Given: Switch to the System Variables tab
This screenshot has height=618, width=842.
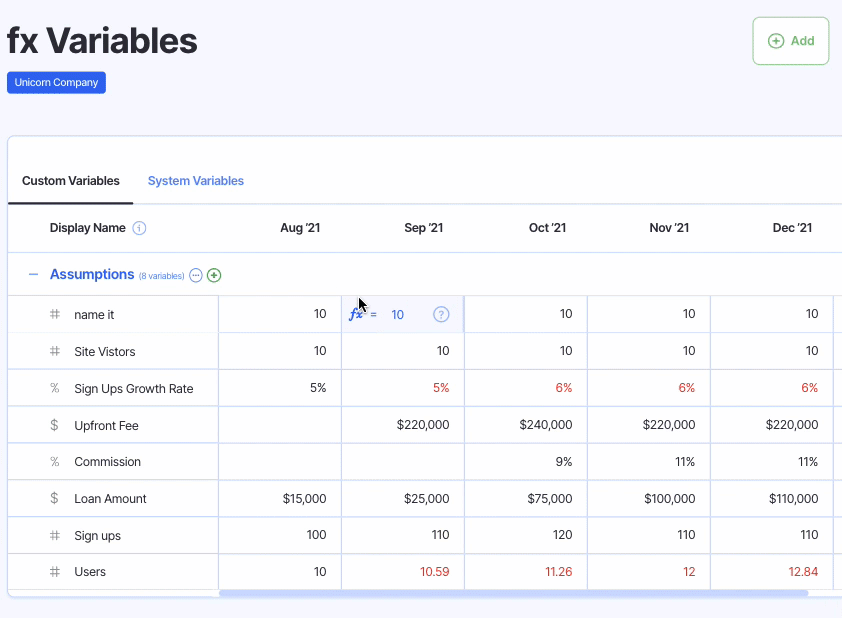Looking at the screenshot, I should coord(196,181).
